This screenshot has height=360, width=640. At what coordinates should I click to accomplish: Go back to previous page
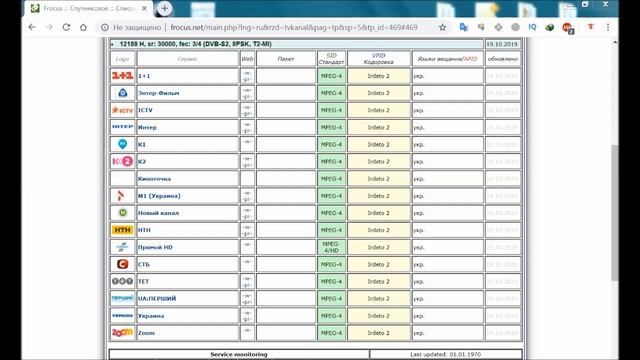tap(32, 27)
